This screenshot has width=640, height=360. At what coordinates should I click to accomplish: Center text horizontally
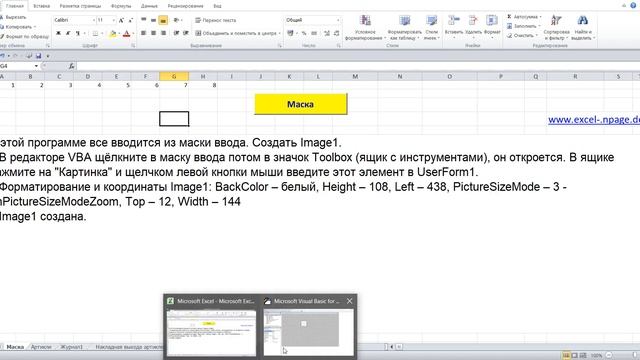click(153, 33)
